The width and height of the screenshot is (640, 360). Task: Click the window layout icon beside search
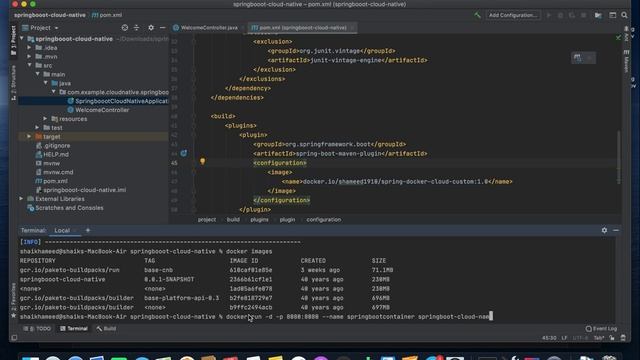(613, 15)
